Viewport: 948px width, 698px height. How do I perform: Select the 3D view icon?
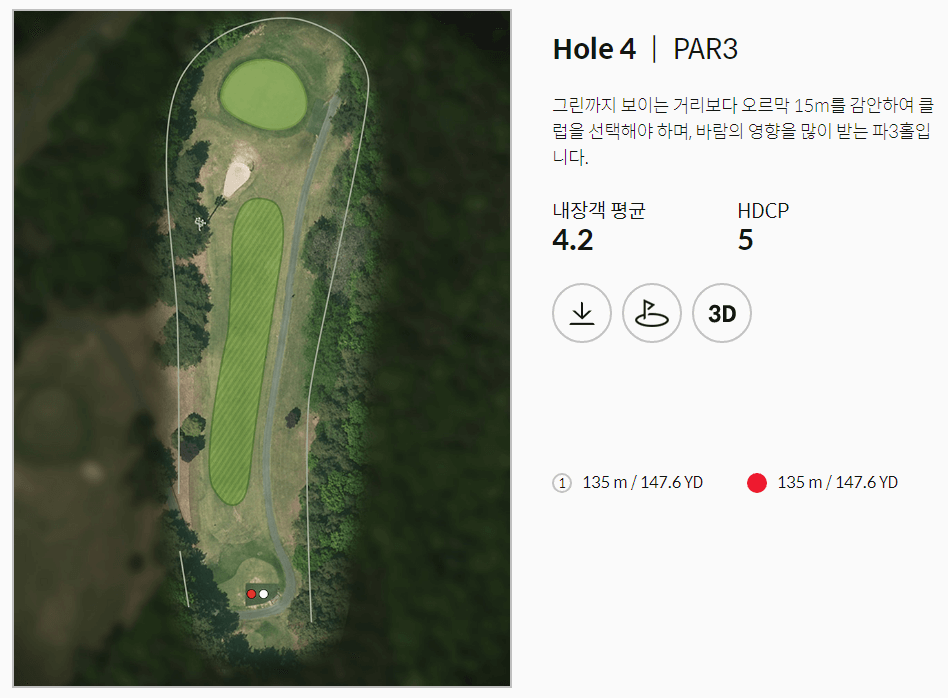(721, 313)
